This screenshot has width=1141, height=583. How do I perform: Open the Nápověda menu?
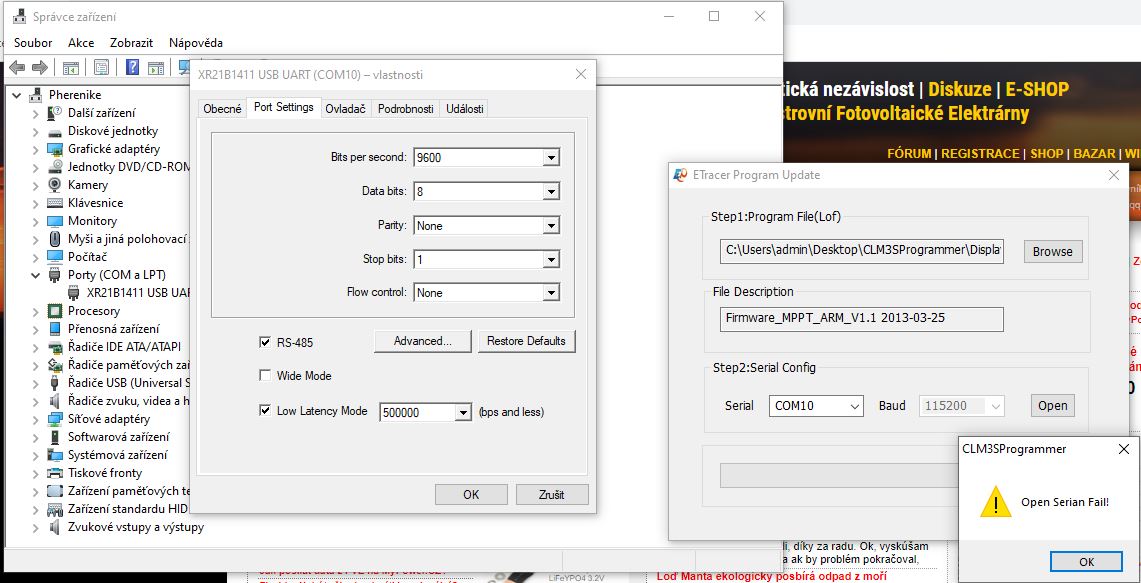pyautogui.click(x=196, y=43)
